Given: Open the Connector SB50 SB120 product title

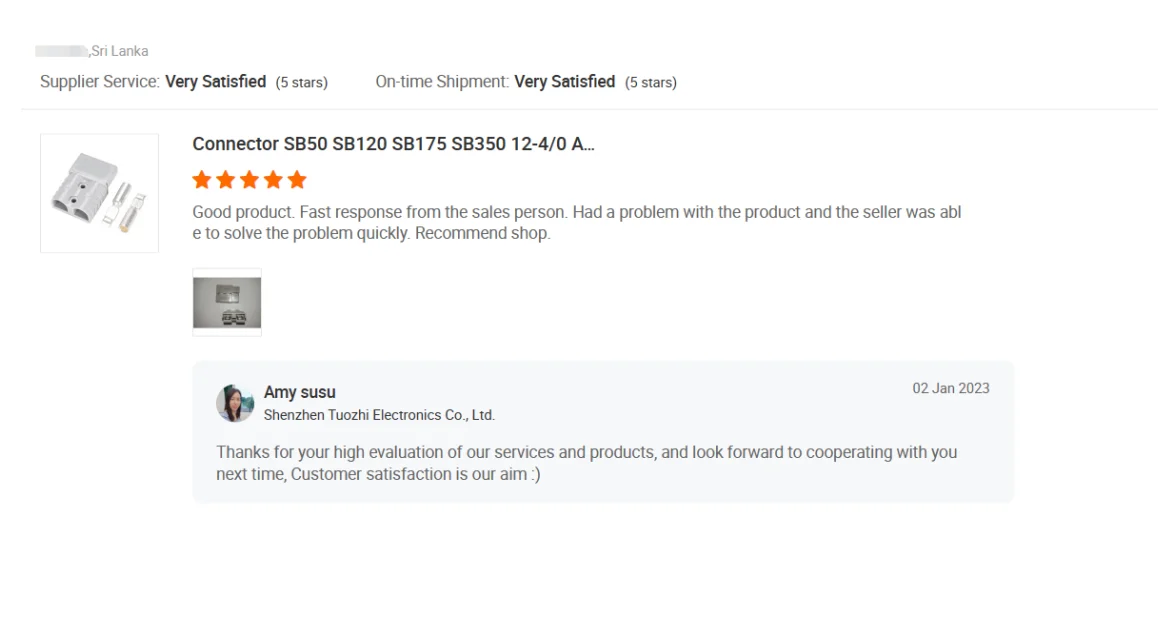Looking at the screenshot, I should click(393, 144).
